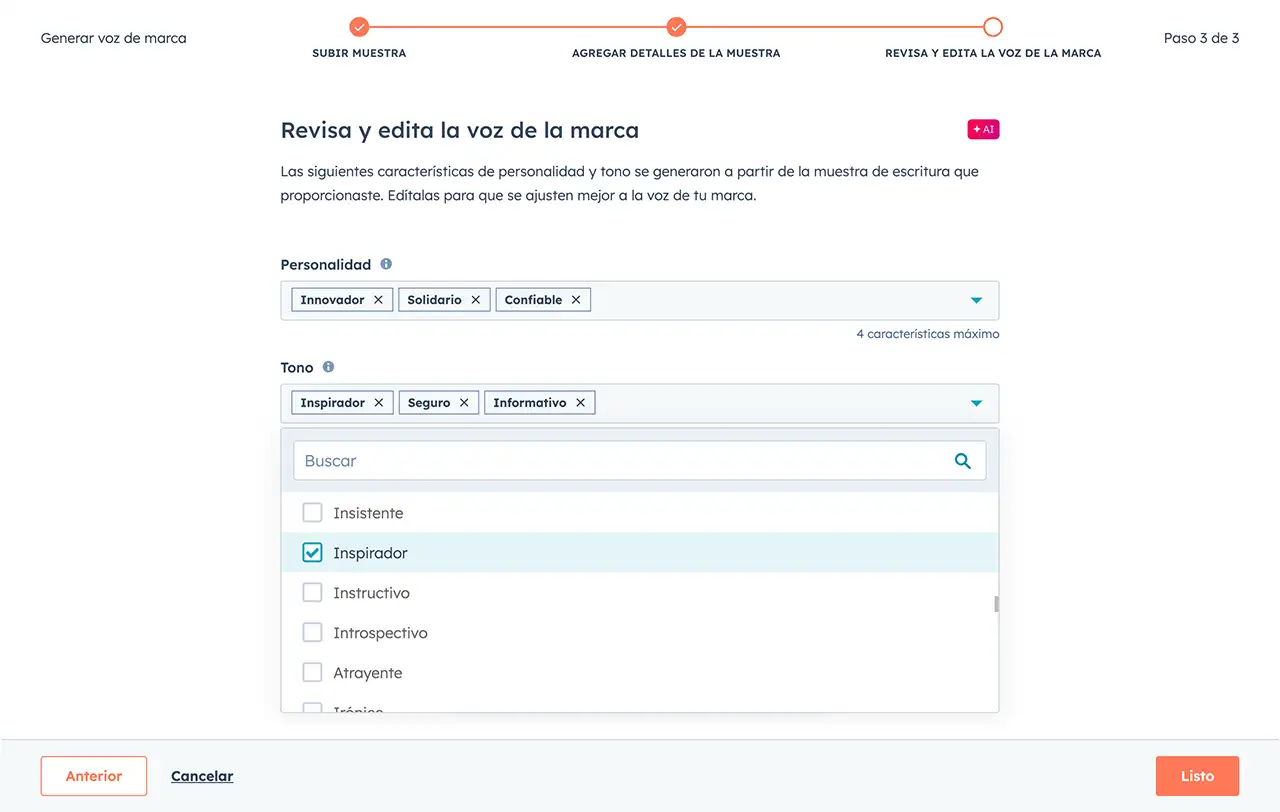Click the Cancelar link
The width and height of the screenshot is (1280, 812).
(202, 776)
